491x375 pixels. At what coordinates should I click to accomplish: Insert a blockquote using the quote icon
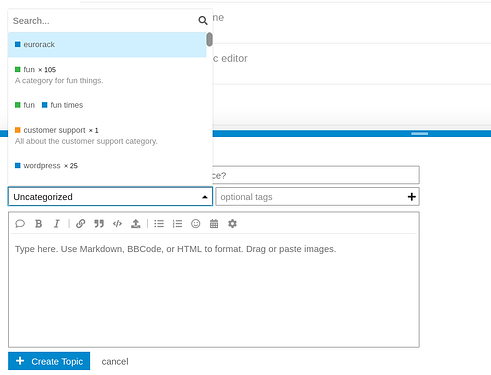[99, 224]
